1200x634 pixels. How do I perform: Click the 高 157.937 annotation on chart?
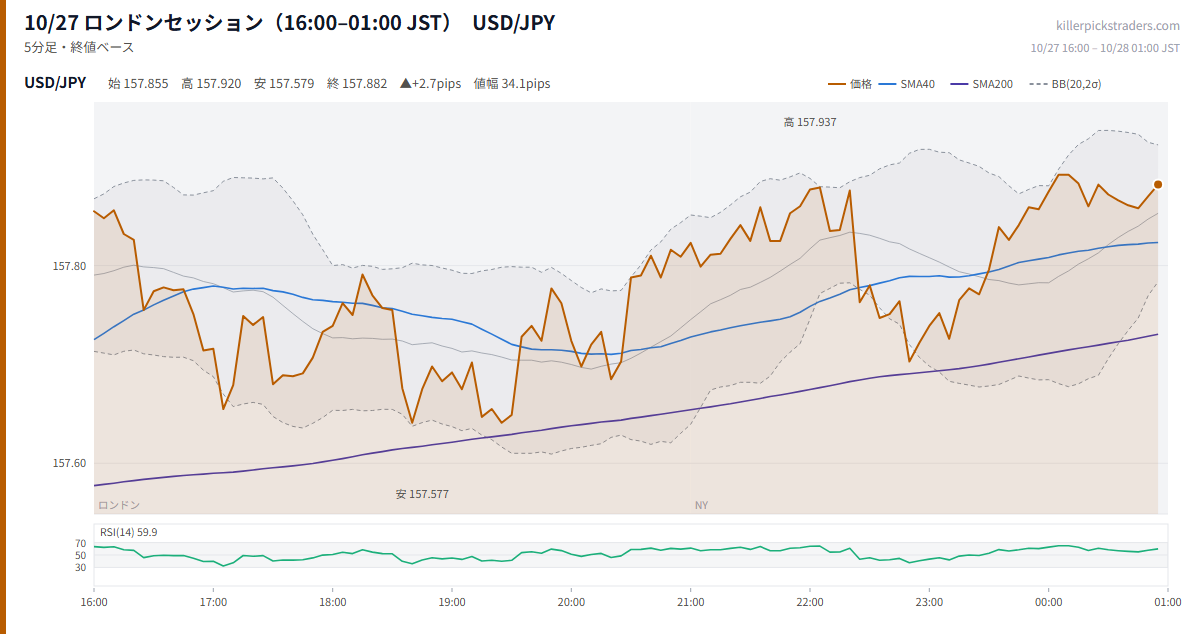pyautogui.click(x=810, y=122)
